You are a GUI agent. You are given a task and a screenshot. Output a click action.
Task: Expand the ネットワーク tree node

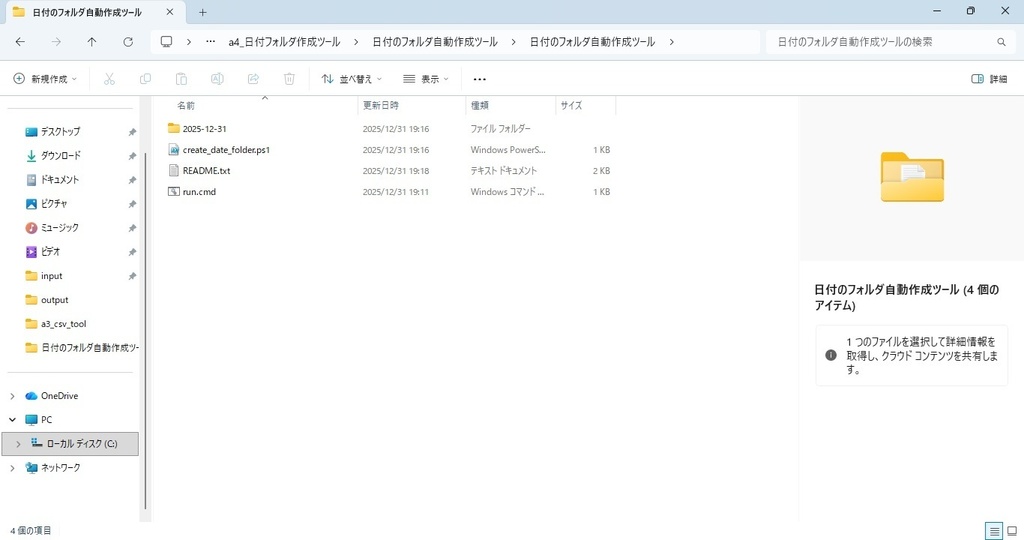pyautogui.click(x=12, y=468)
